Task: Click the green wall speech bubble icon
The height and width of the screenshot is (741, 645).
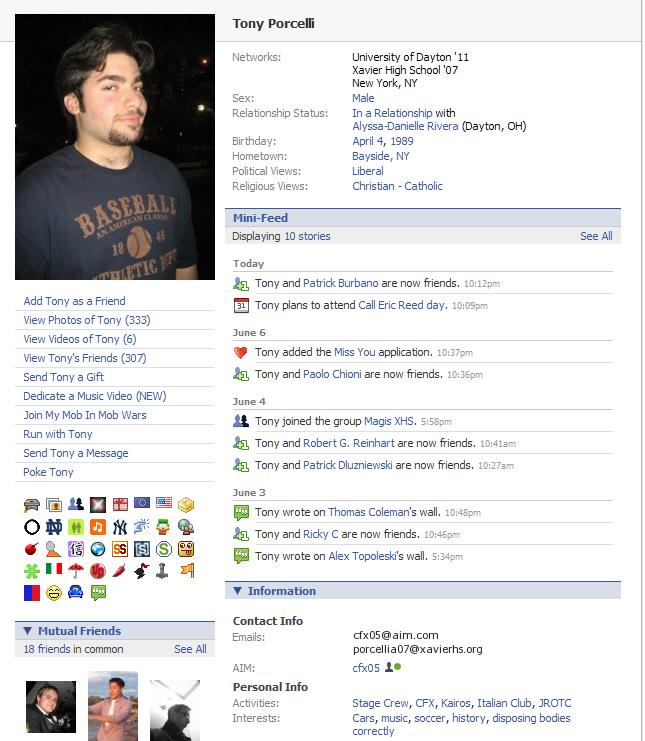Action: tap(98, 593)
